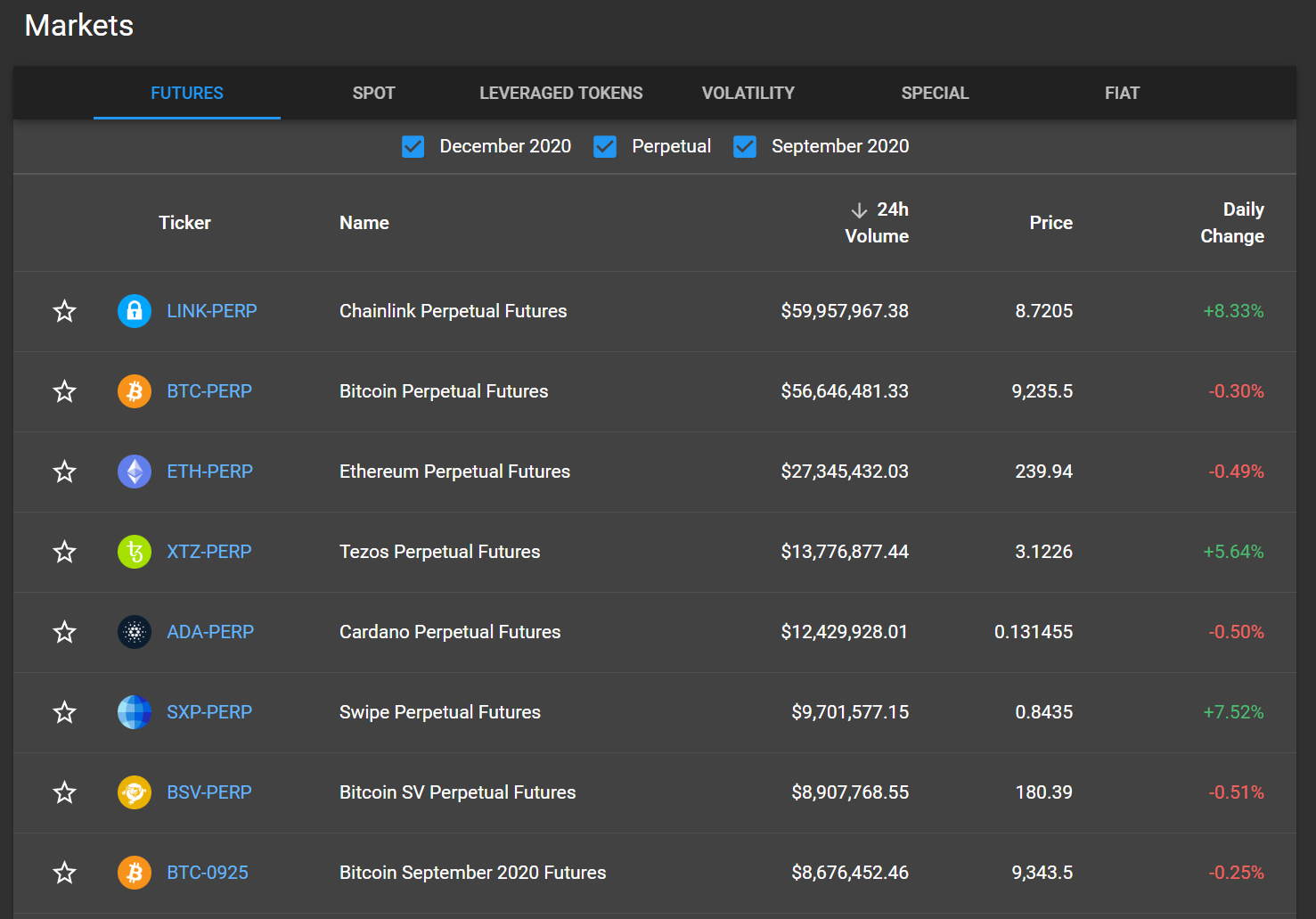Go to the Volatility tab
Image resolution: width=1316 pixels, height=919 pixels.
point(748,93)
